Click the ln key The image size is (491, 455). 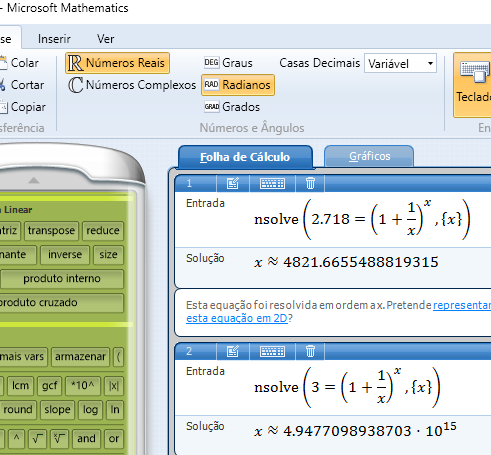tap(115, 410)
